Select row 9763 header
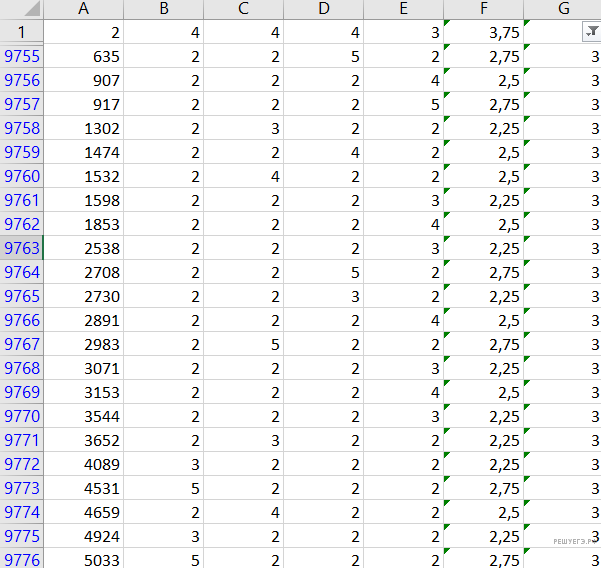601x568 pixels. coord(21,248)
